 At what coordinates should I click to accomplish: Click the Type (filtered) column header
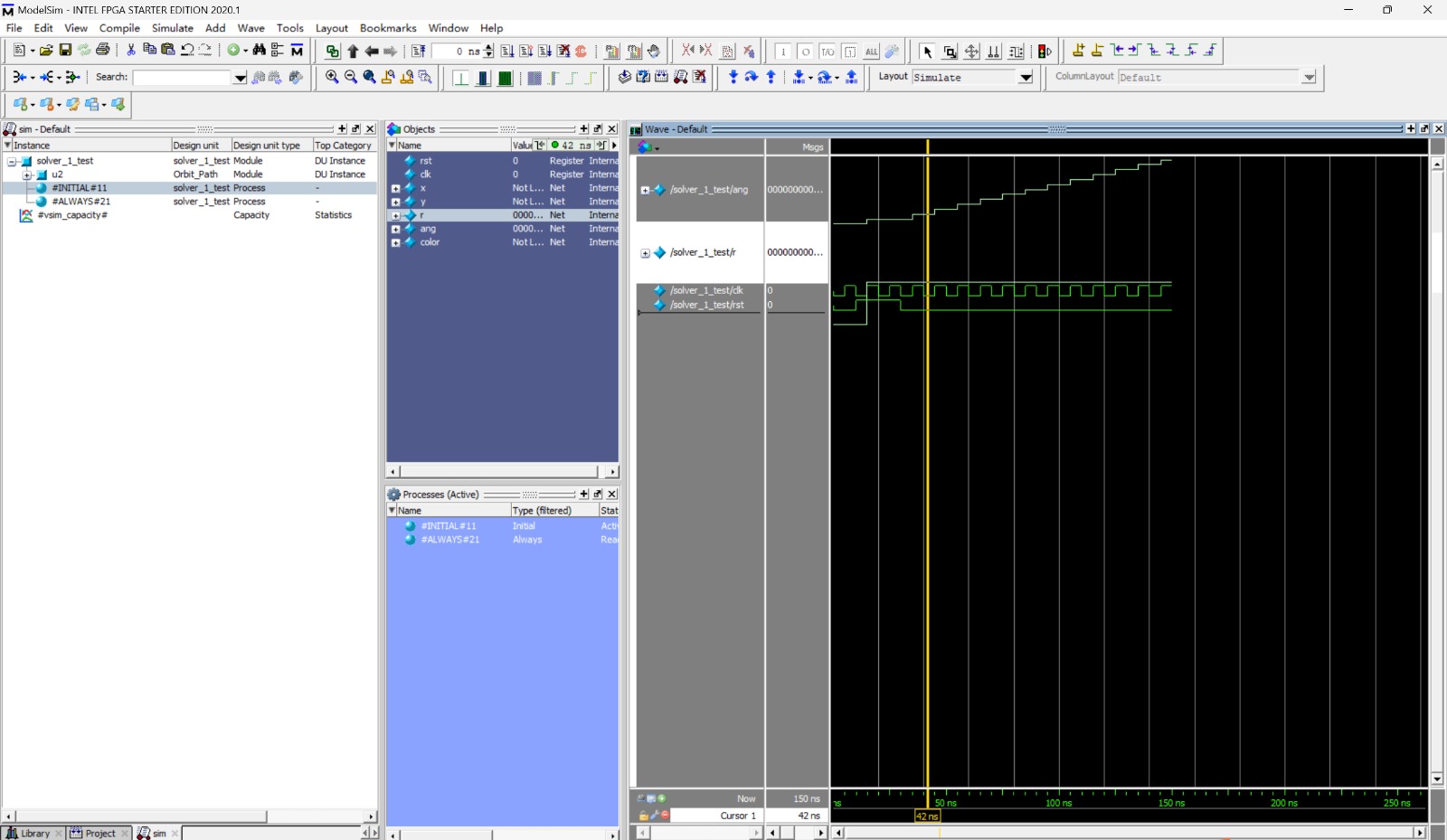pyautogui.click(x=554, y=511)
